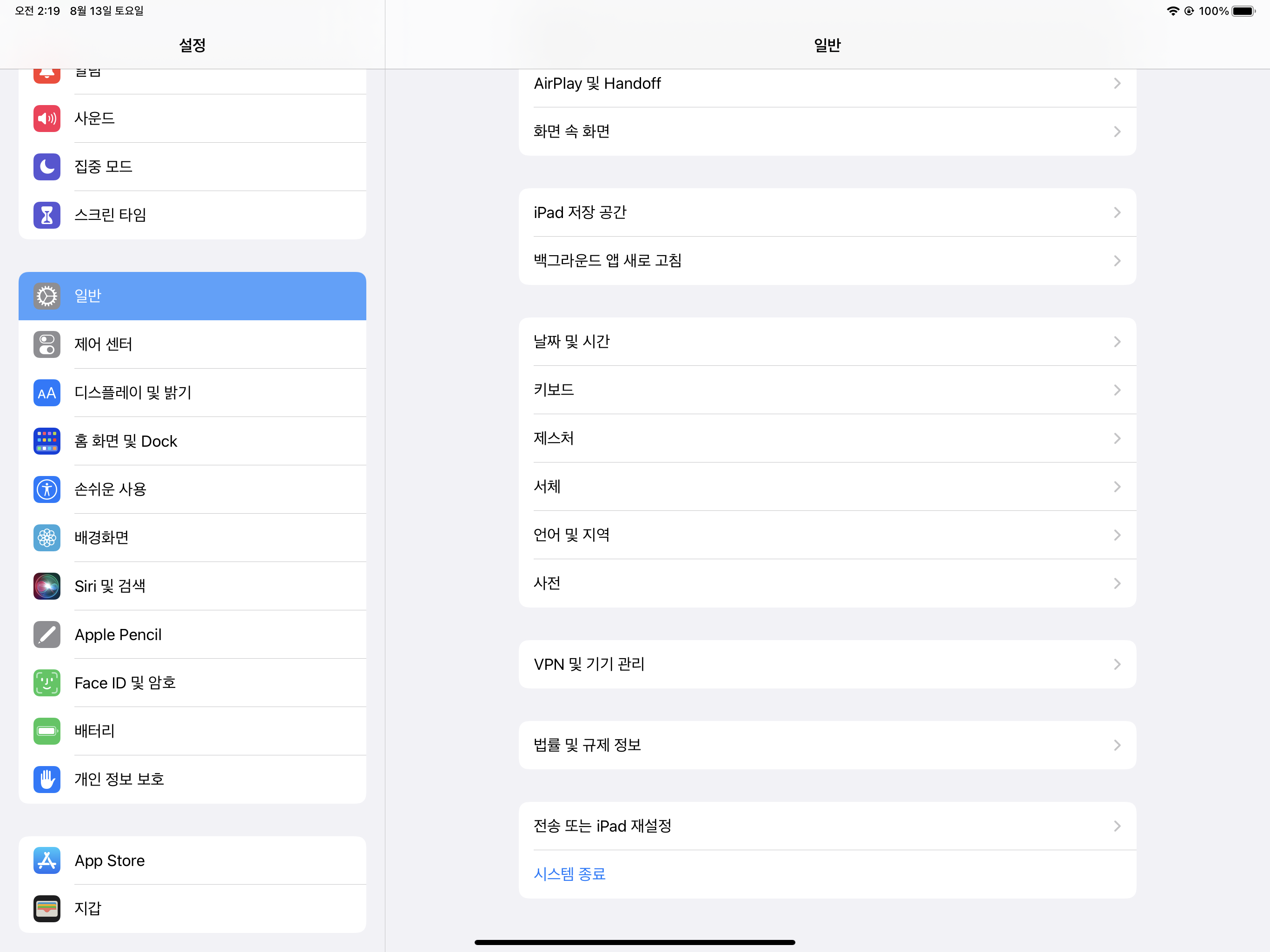This screenshot has width=1270, height=952.
Task: Open VPN 및 기기 관리 chevron
Action: pyautogui.click(x=1117, y=664)
